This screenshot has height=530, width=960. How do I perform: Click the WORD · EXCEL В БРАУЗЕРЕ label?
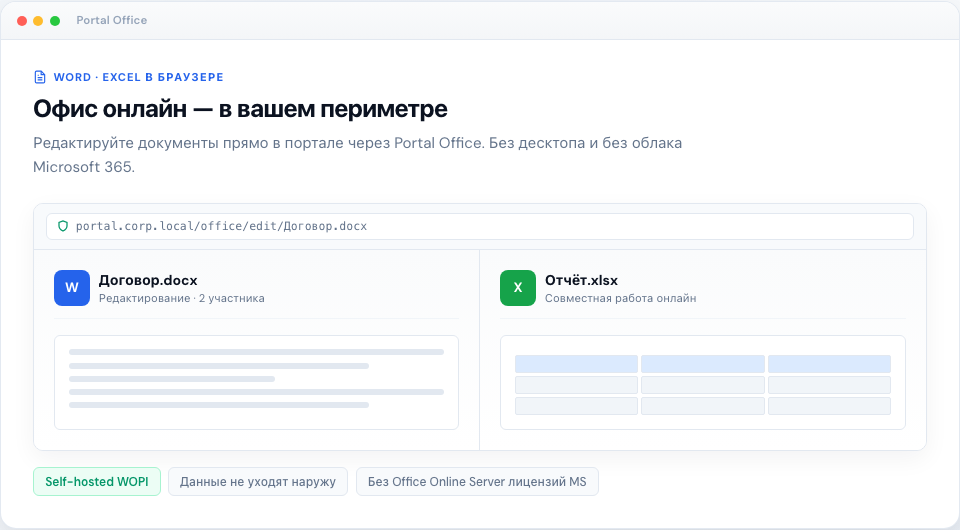[x=138, y=77]
